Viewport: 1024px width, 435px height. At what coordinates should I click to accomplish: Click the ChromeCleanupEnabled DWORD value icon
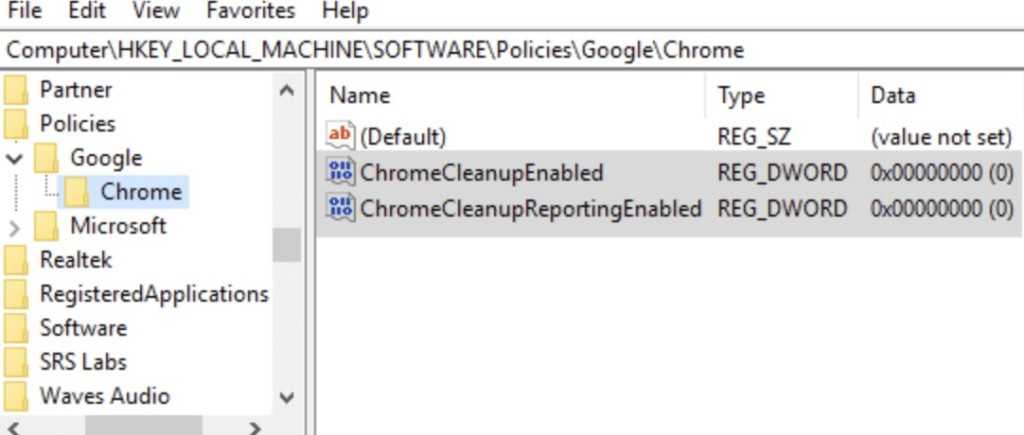pyautogui.click(x=341, y=173)
